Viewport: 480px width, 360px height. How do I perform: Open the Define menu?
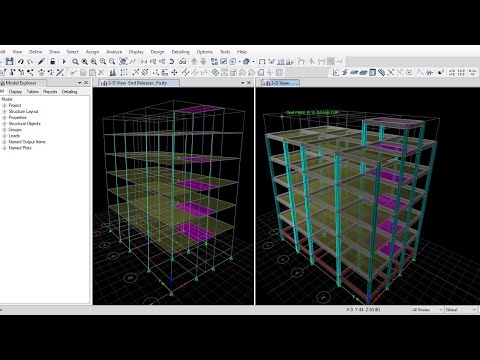click(35, 52)
